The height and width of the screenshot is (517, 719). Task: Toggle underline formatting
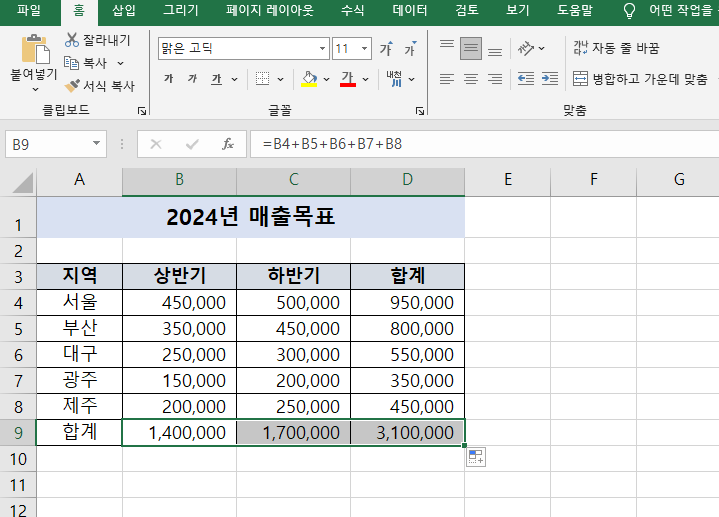216,79
